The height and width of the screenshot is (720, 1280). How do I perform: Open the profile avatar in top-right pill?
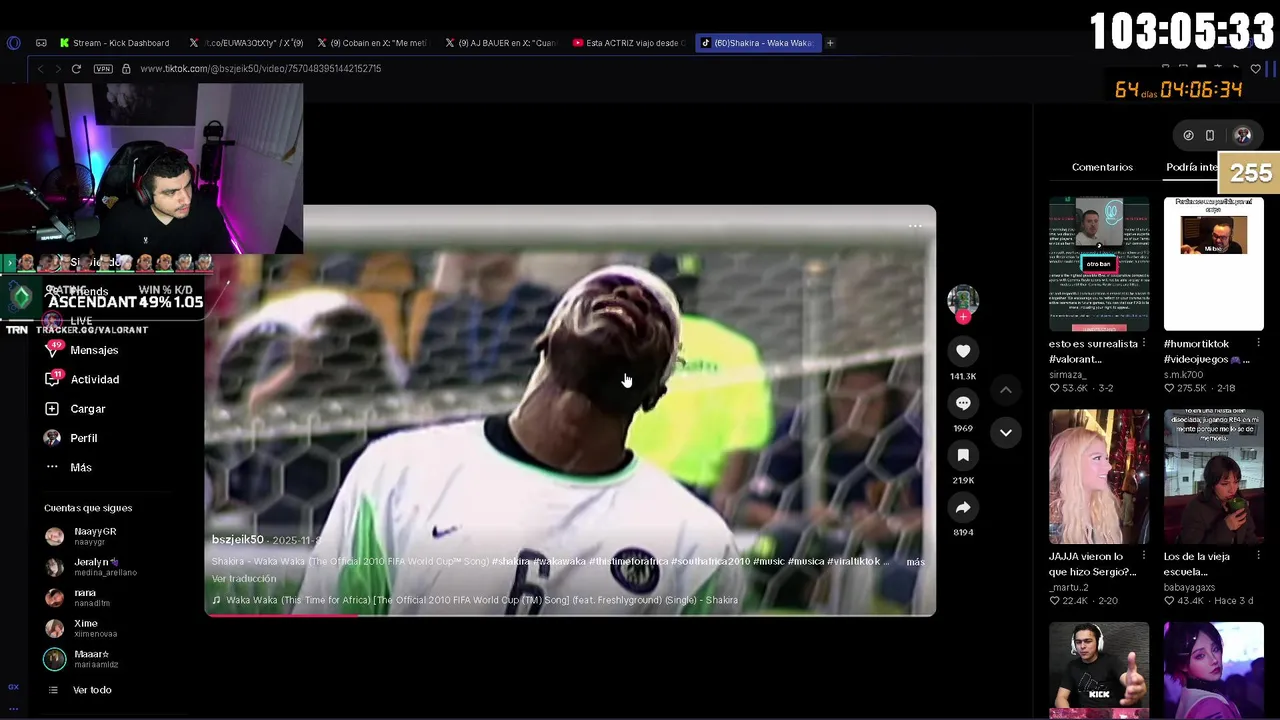point(1243,135)
